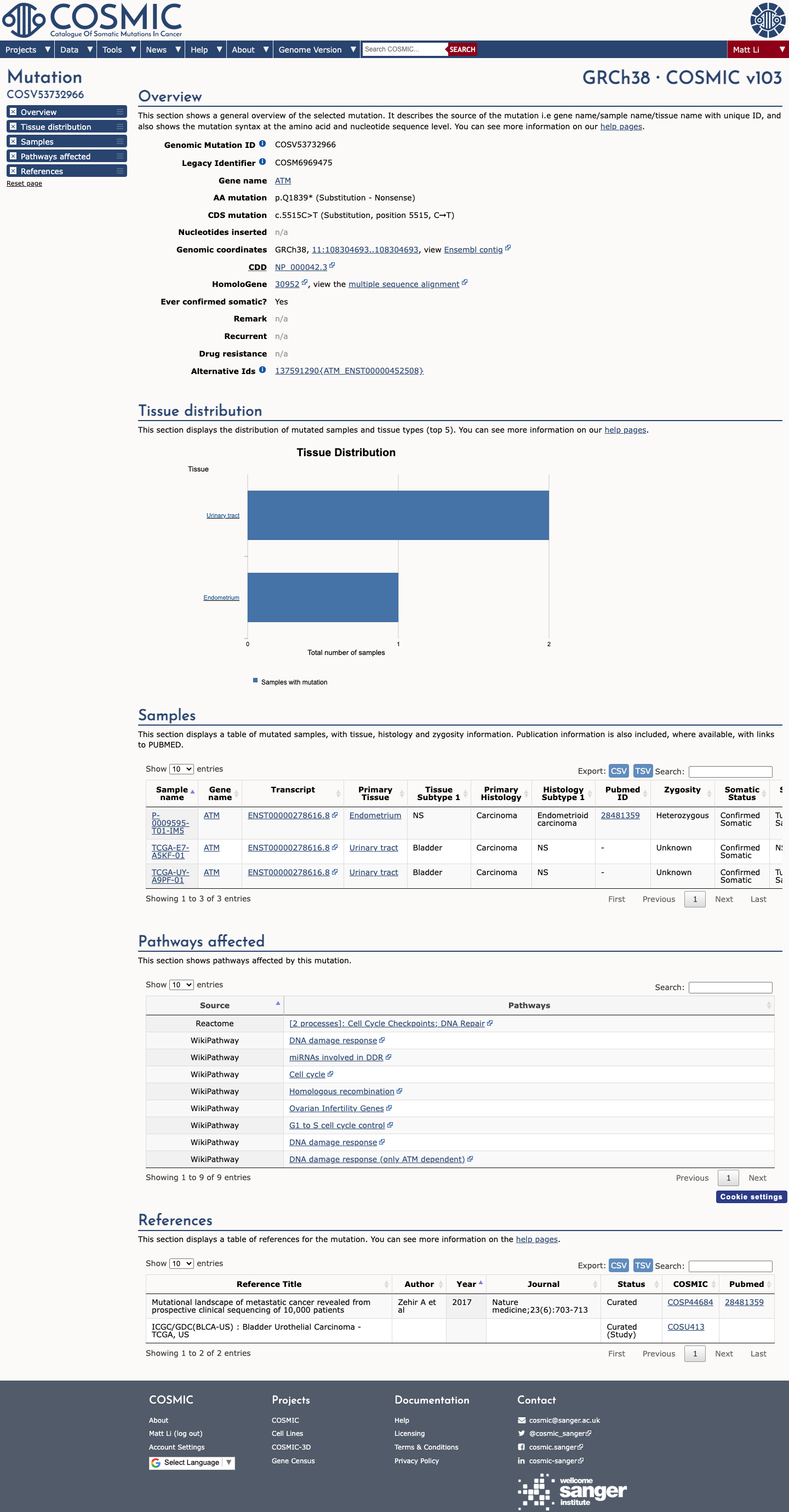Focus References table search field
789x1512 pixels.
tap(730, 1266)
